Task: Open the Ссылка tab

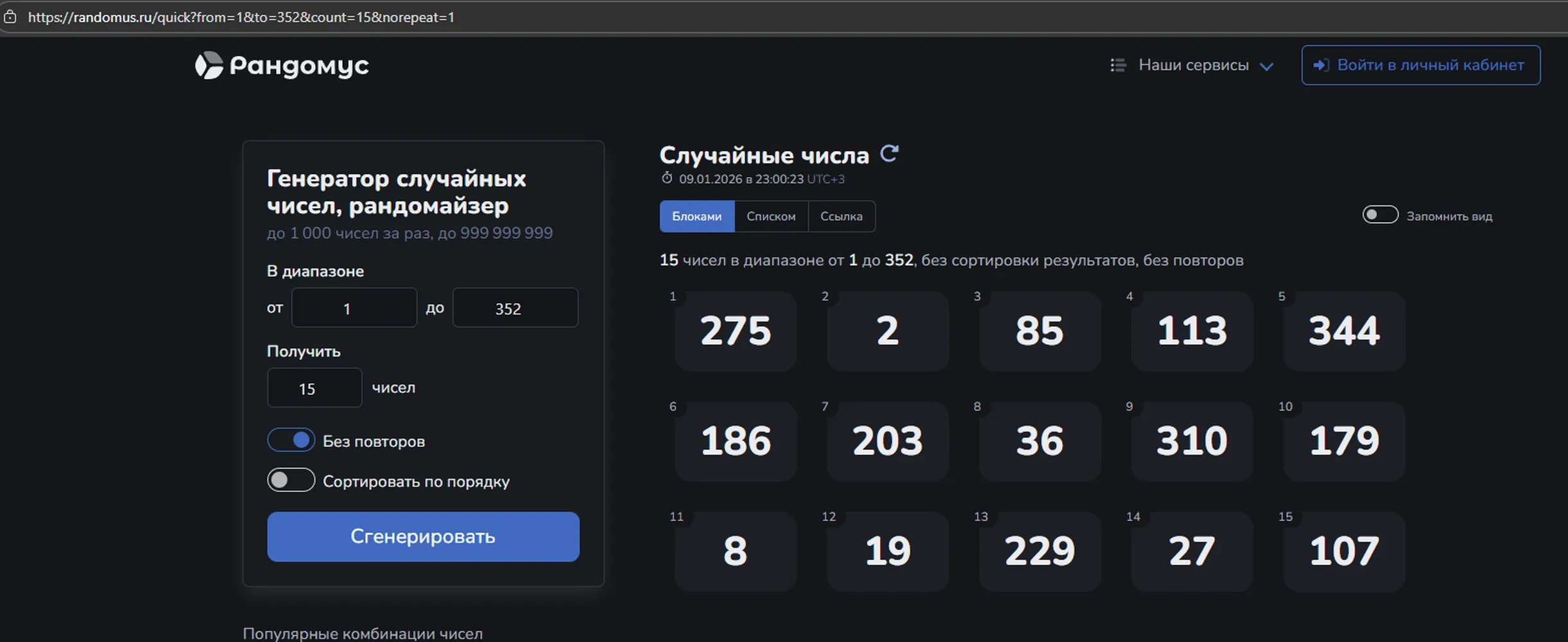Action: 841,216
